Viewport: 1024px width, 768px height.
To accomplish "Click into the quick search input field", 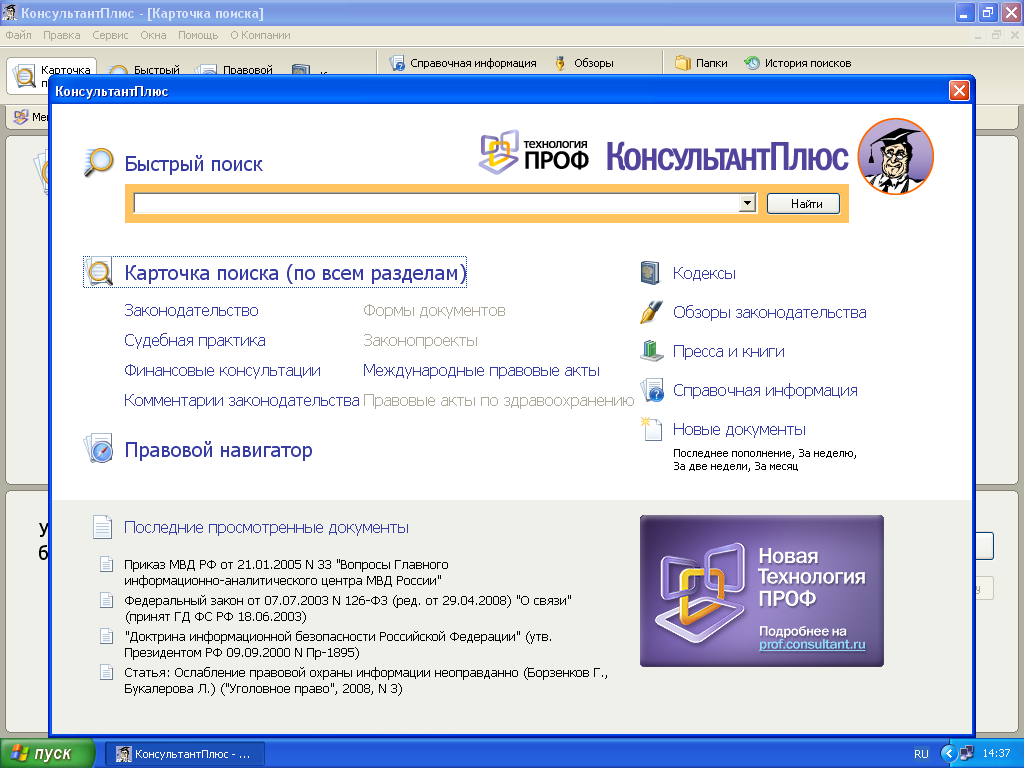I will click(437, 203).
